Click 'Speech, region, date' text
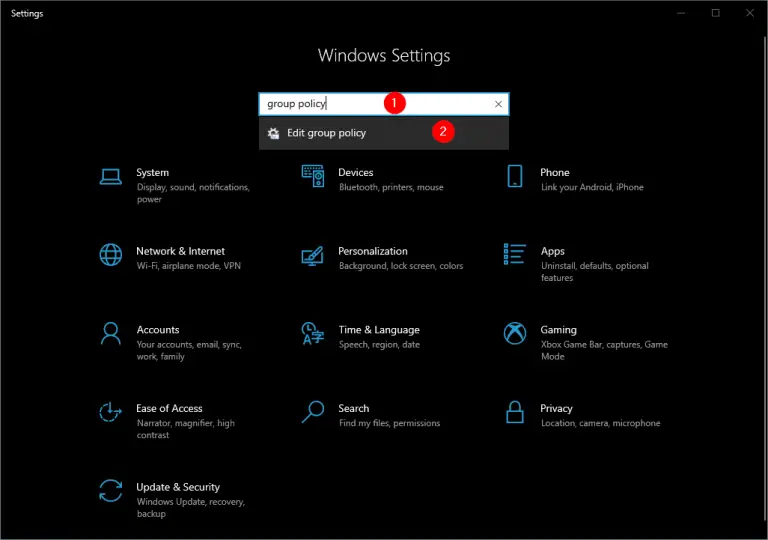The height and width of the screenshot is (540, 768). (x=379, y=344)
